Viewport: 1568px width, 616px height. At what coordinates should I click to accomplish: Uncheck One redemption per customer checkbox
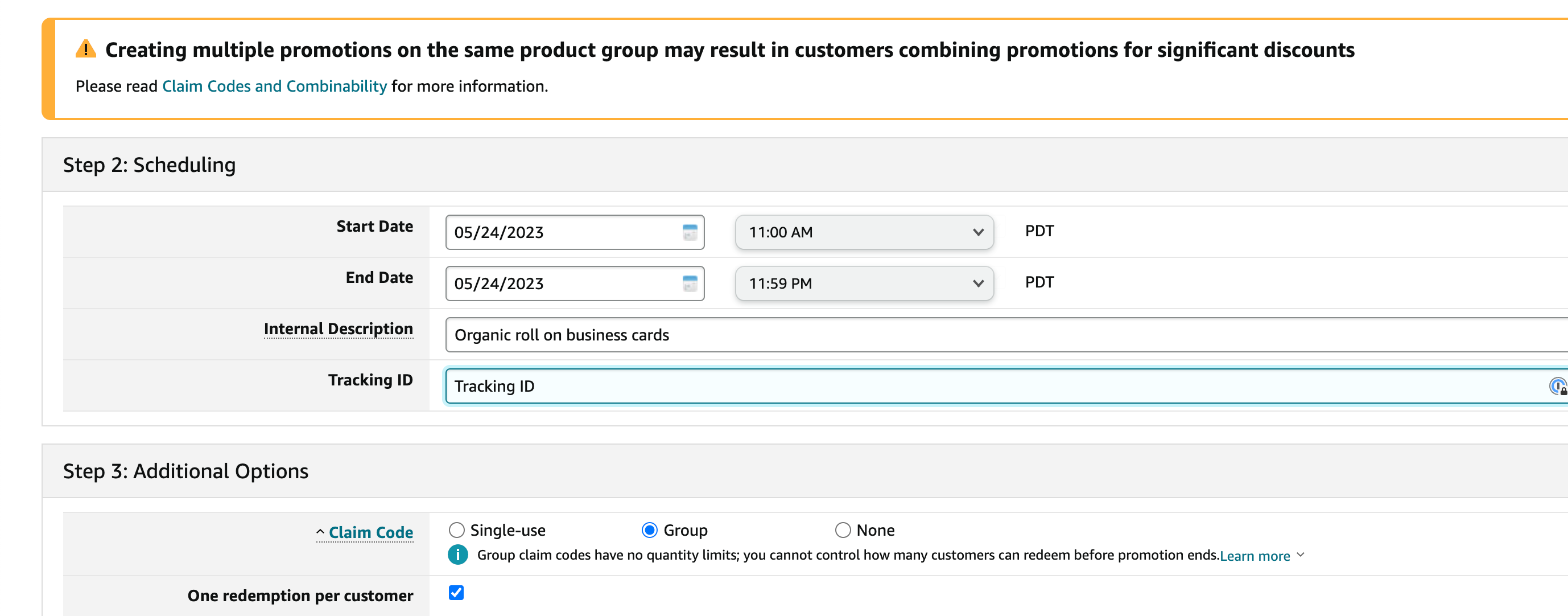coord(456,592)
